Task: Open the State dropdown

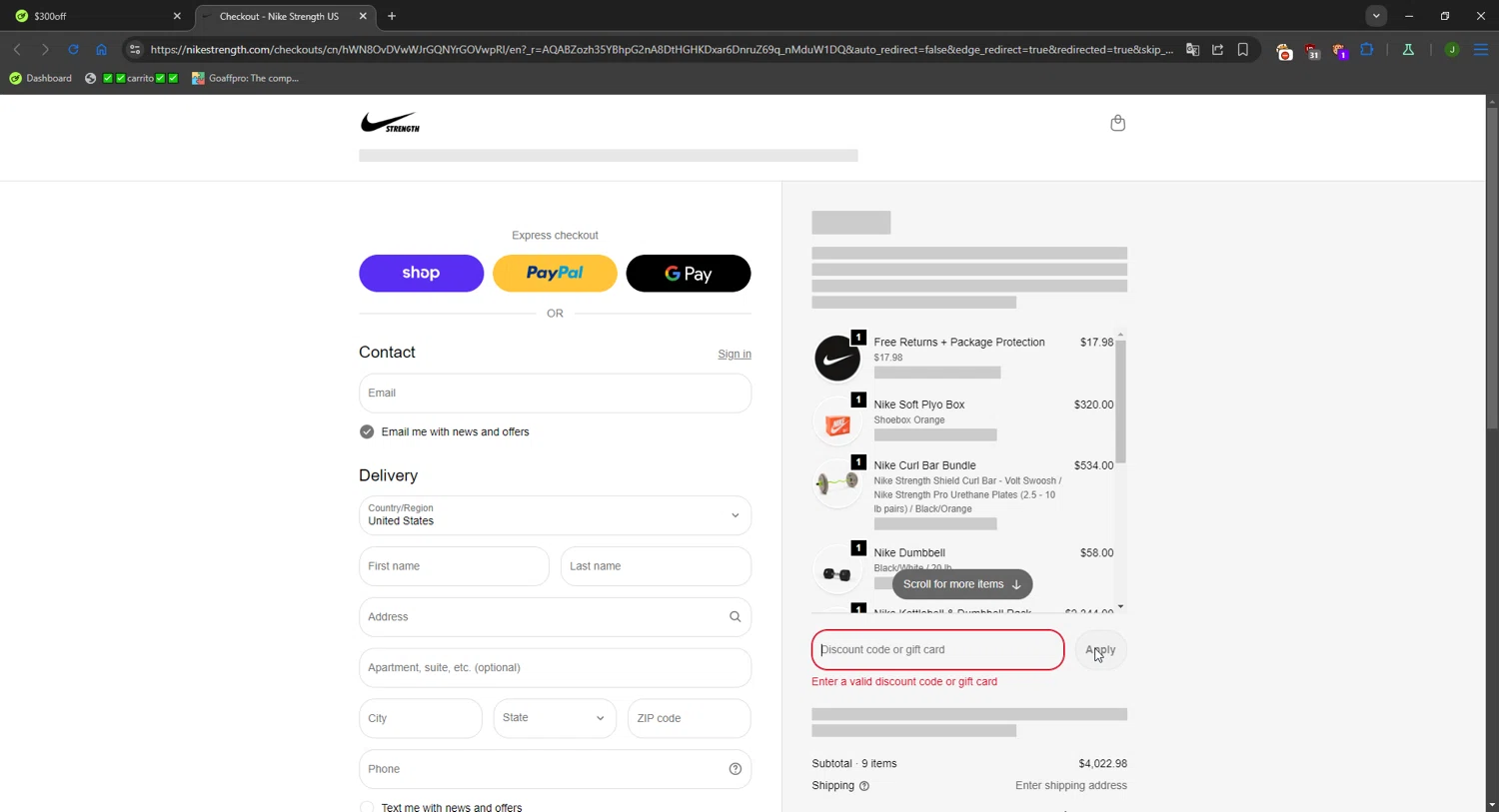Action: [555, 718]
